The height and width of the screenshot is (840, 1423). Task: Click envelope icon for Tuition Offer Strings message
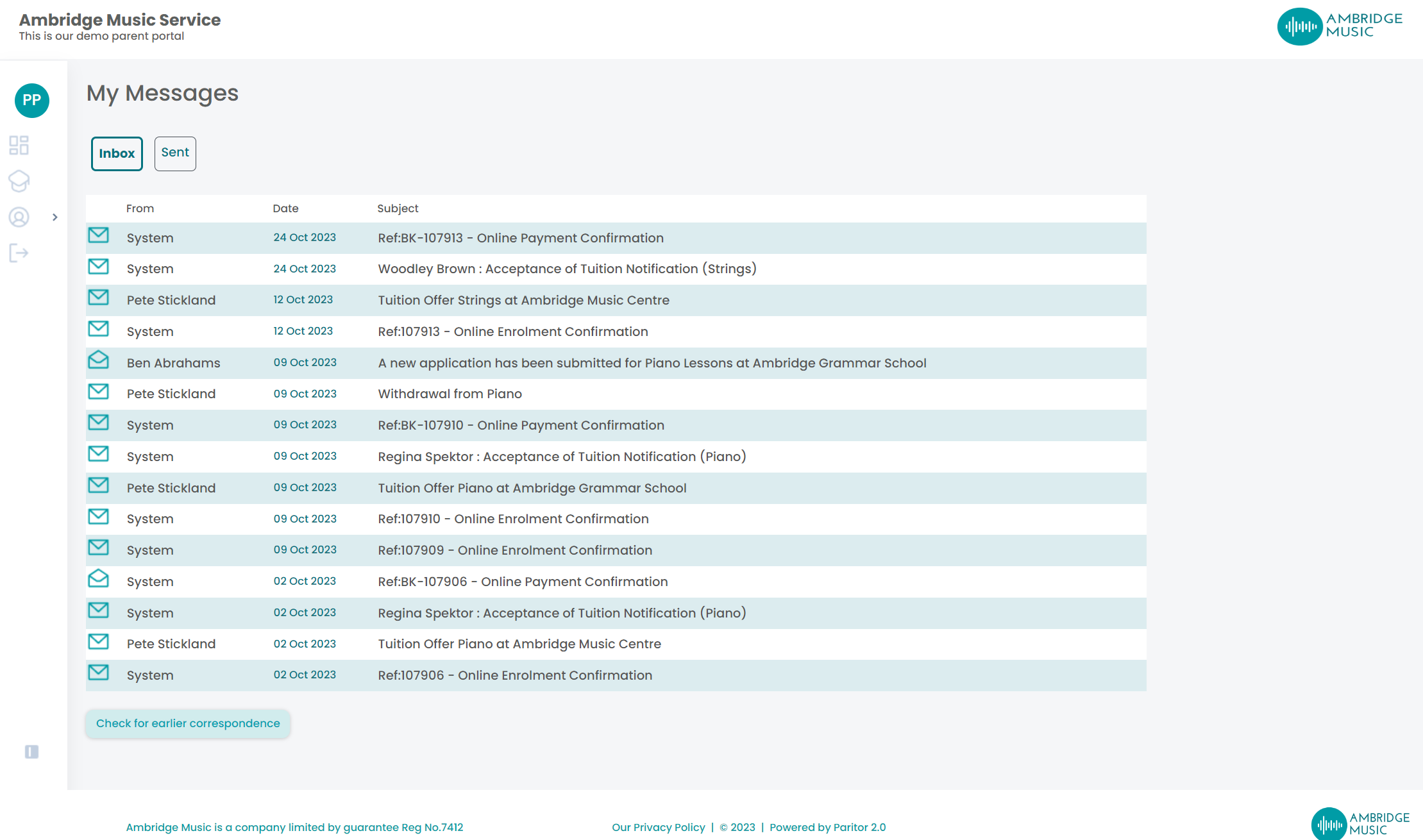pyautogui.click(x=98, y=298)
